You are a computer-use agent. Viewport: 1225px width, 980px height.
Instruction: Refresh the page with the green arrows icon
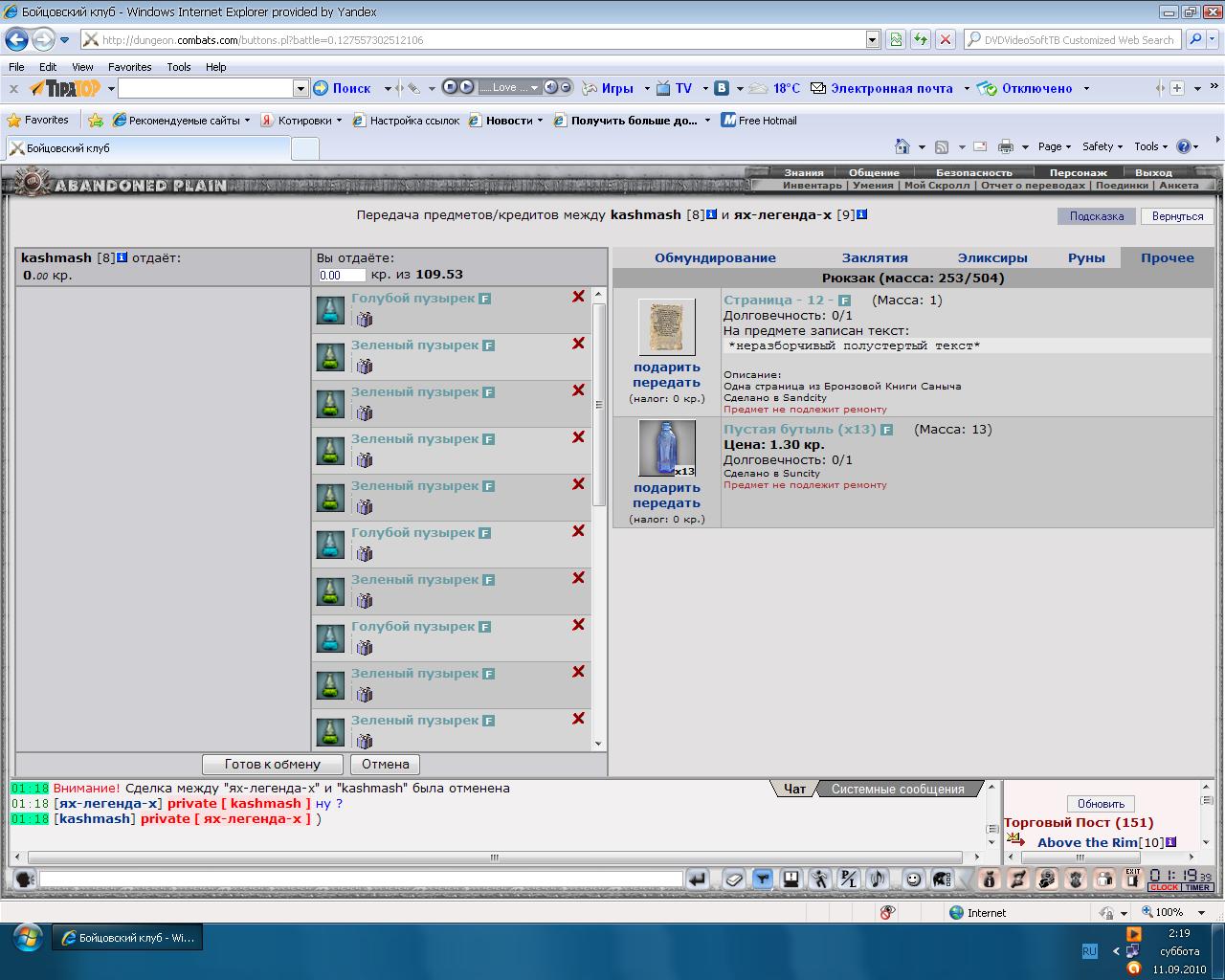[x=921, y=40]
